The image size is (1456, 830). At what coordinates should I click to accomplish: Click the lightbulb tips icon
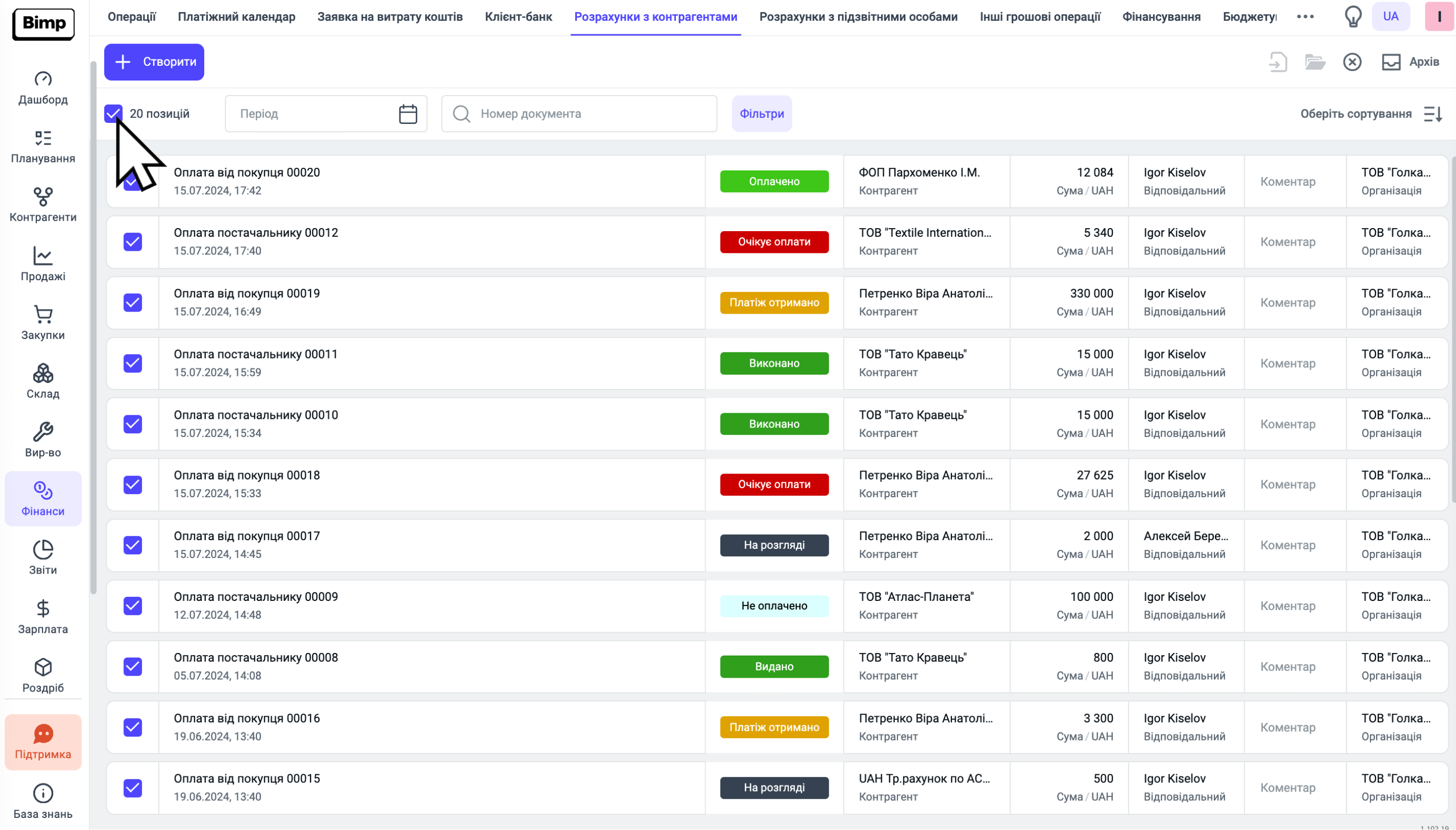[1353, 17]
